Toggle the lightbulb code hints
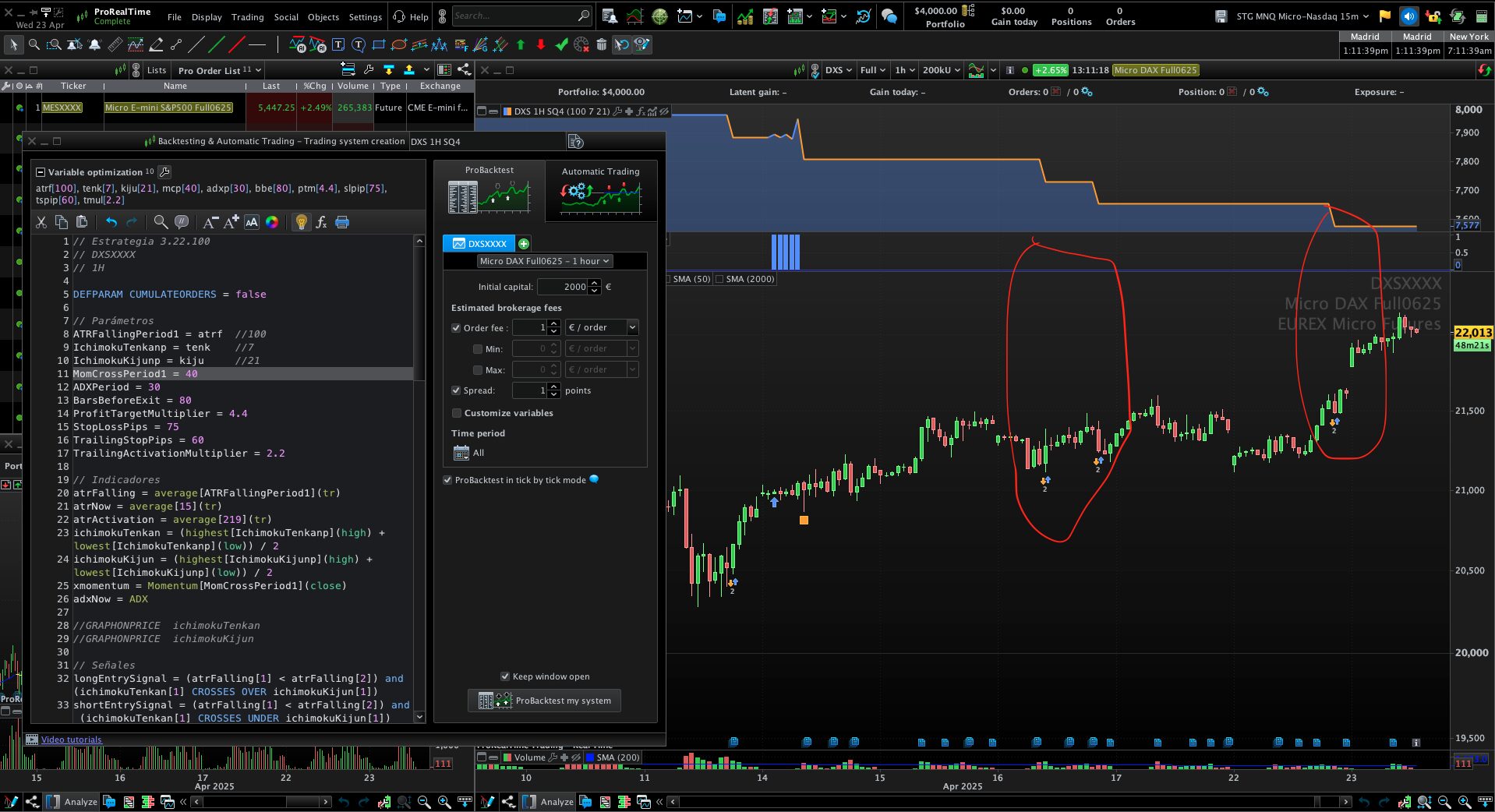 [x=301, y=222]
